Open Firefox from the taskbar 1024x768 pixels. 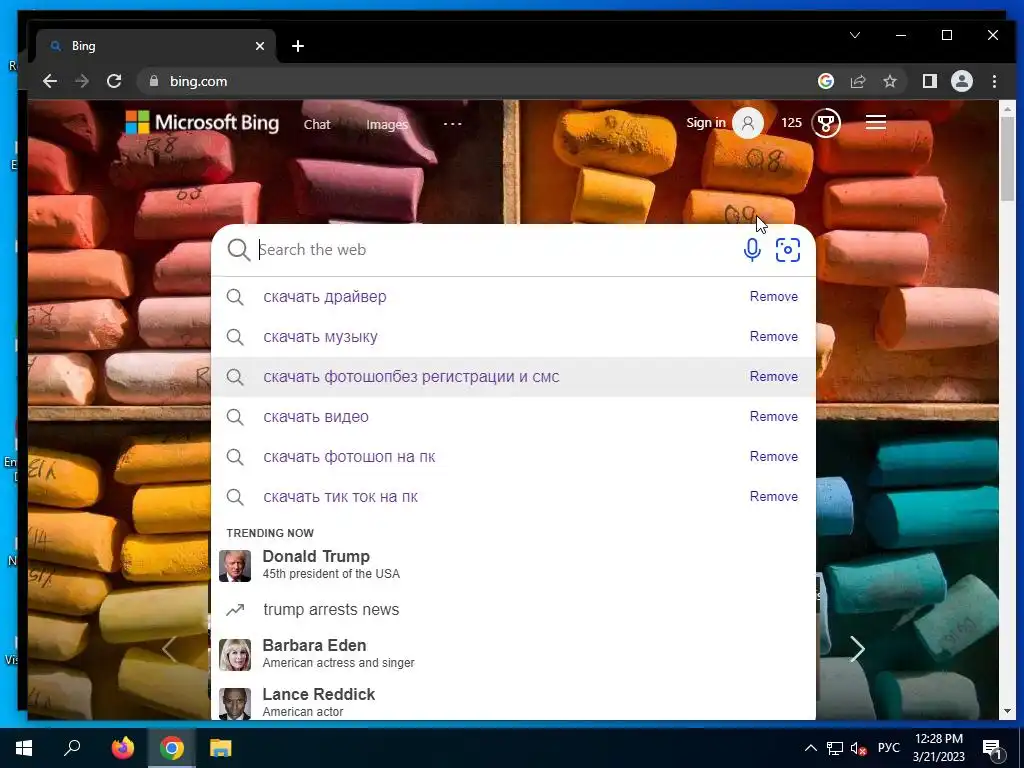[x=122, y=748]
